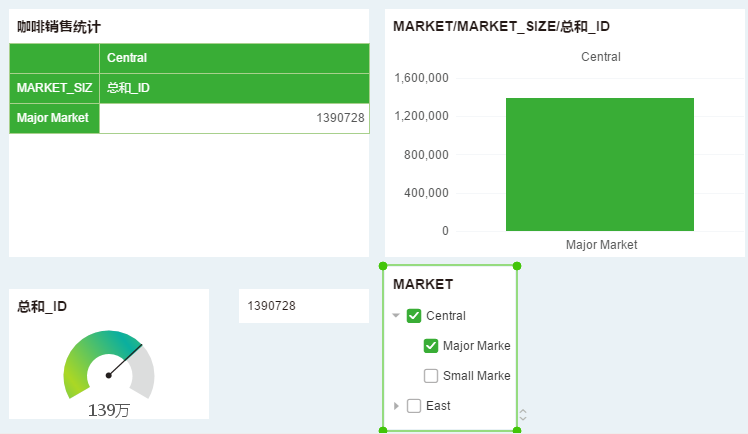The image size is (748, 434).
Task: Uncheck the Central checkbox
Action: click(x=414, y=316)
